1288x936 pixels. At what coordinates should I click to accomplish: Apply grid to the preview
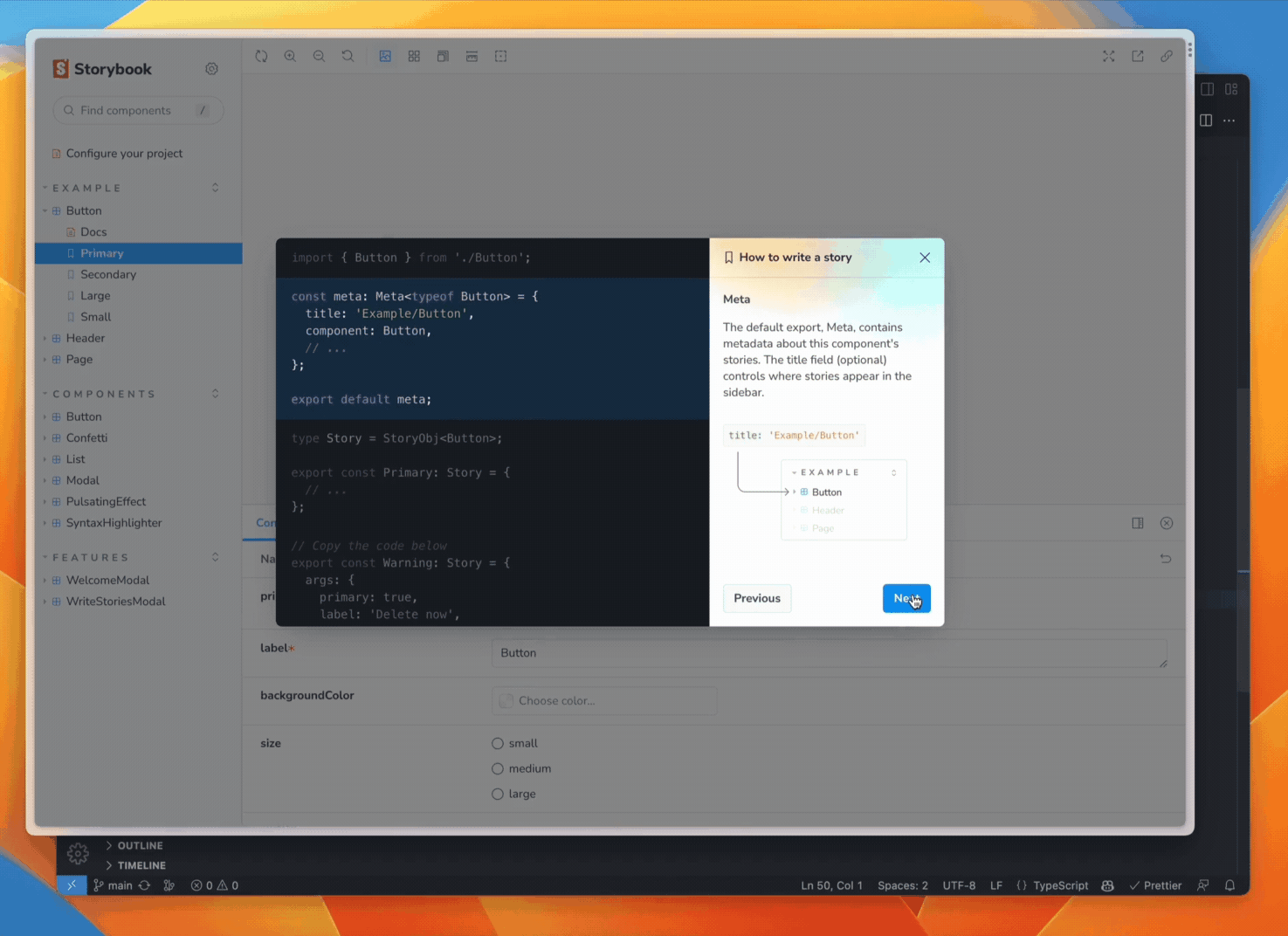414,56
